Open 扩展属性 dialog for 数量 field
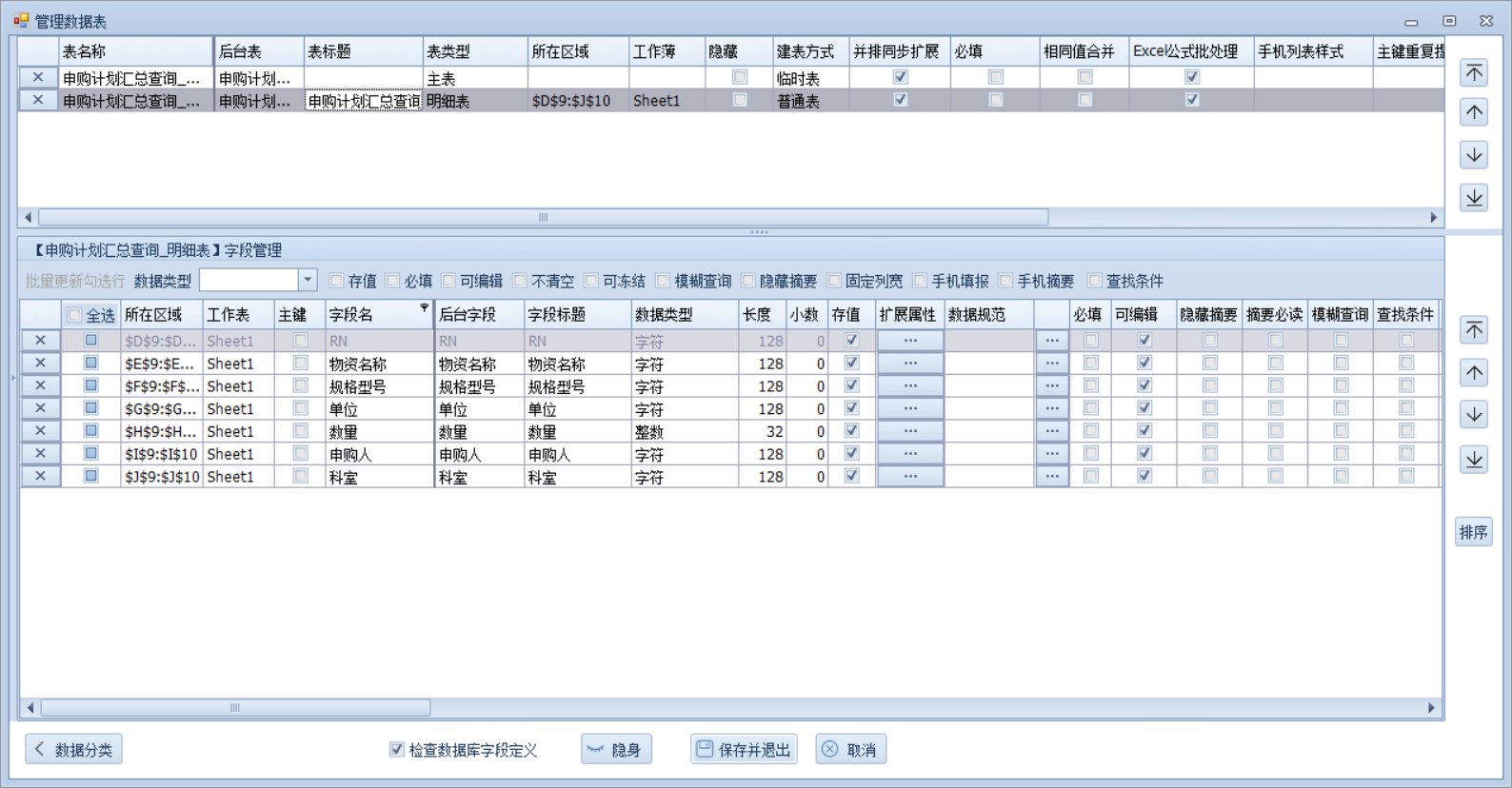 tap(910, 431)
